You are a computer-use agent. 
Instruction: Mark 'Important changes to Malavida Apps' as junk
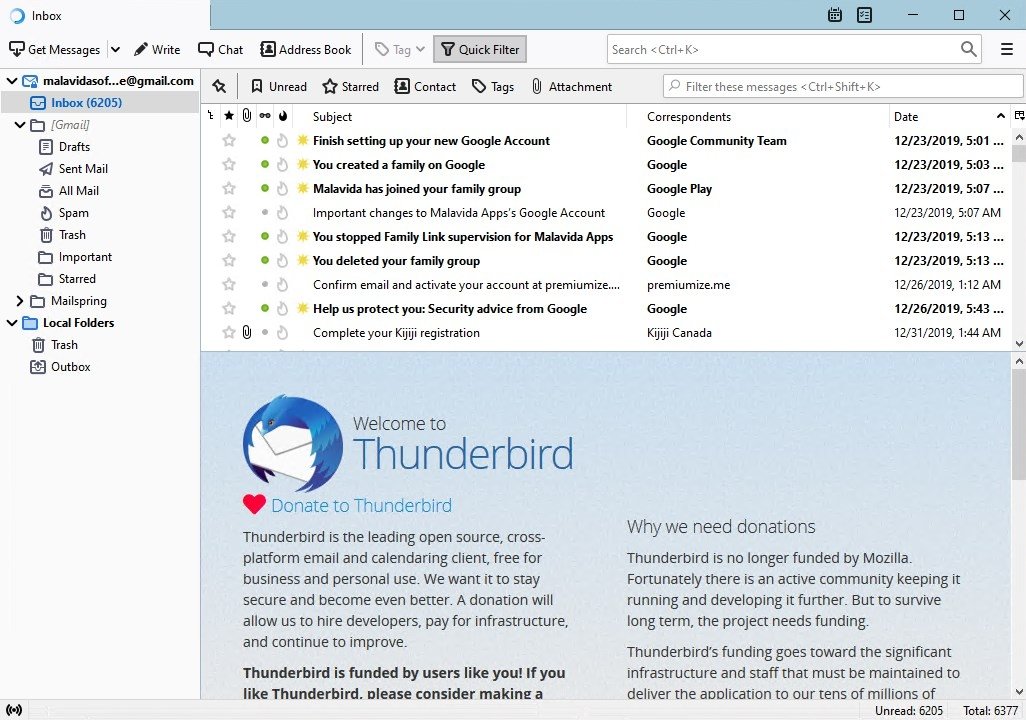click(x=282, y=213)
